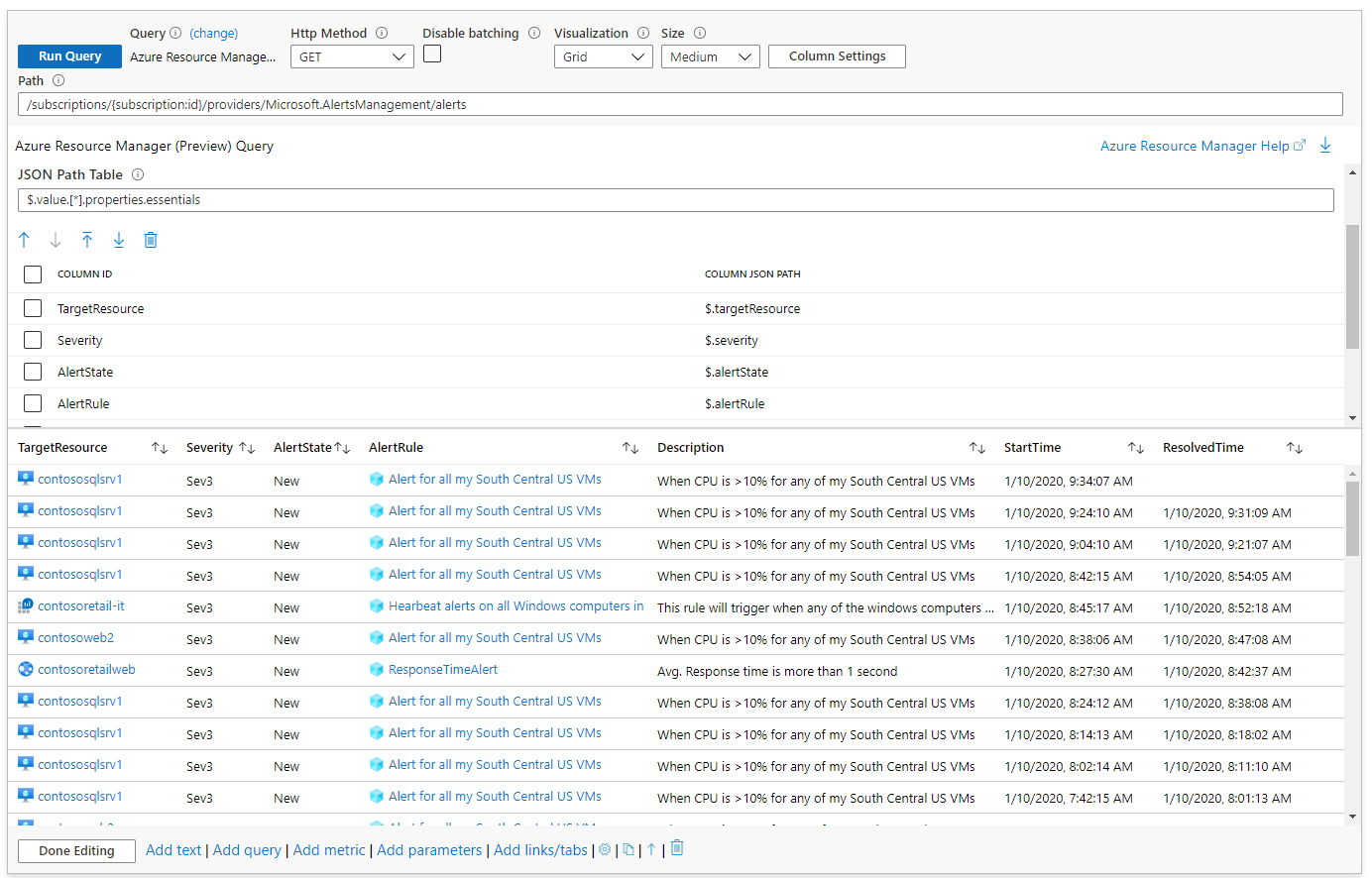Open the Http Method GET dropdown
The image size is (1372, 878).
pos(352,57)
